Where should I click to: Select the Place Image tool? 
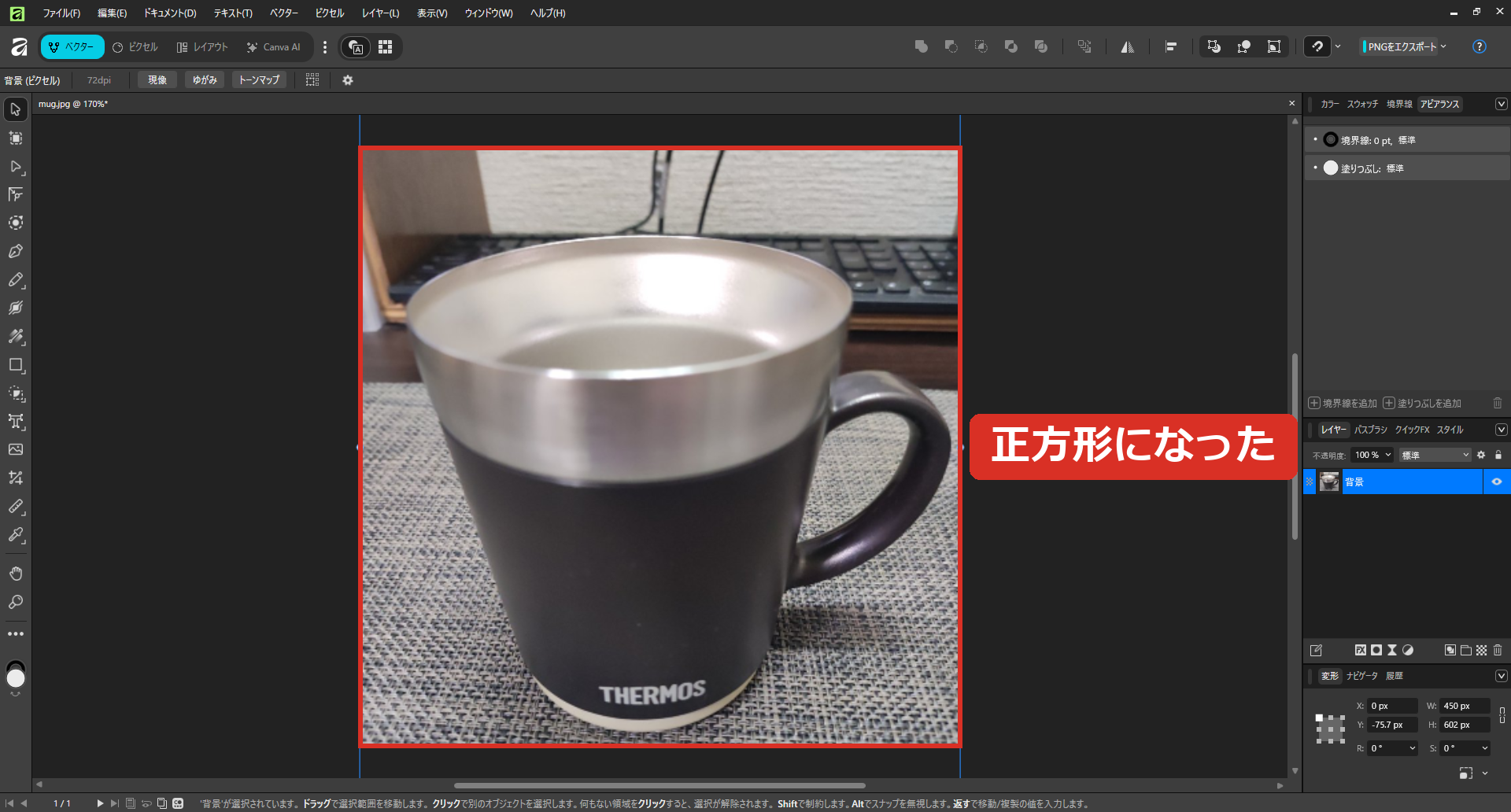point(16,449)
